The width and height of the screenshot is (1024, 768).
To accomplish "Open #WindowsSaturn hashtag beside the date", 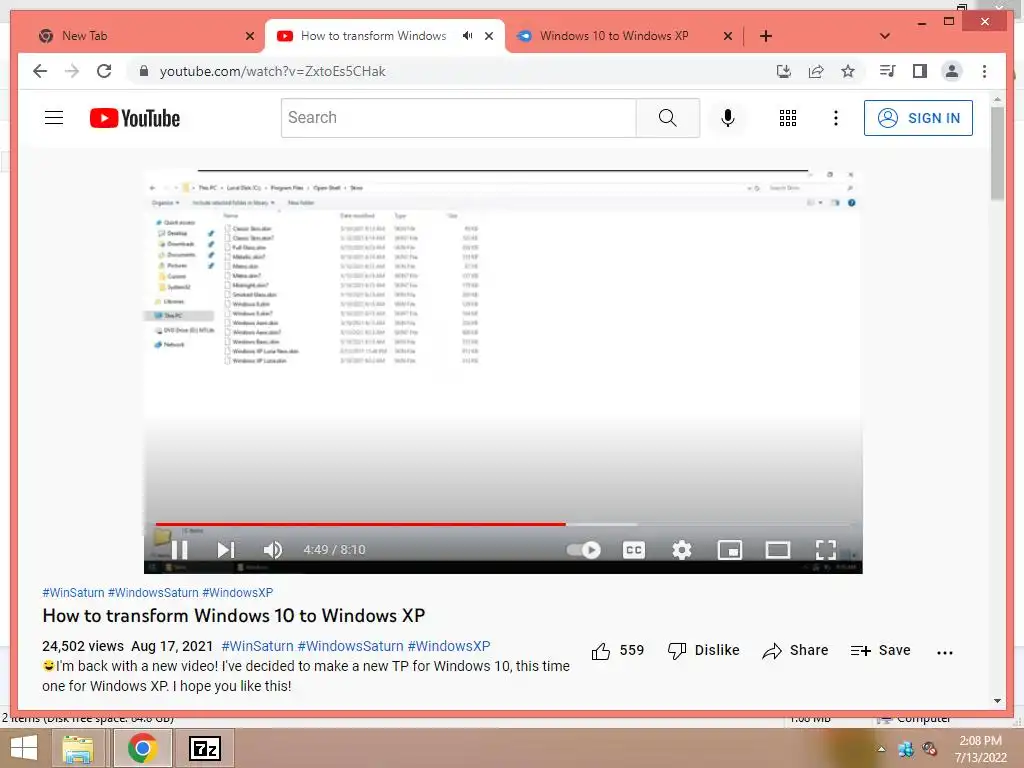I will point(351,647).
